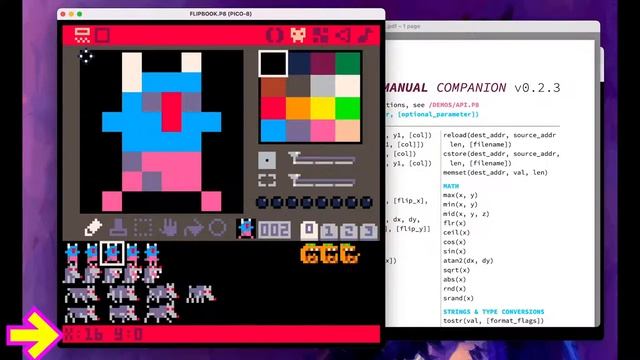Select the fill bucket tool
640x360 pixels.
[x=193, y=228]
